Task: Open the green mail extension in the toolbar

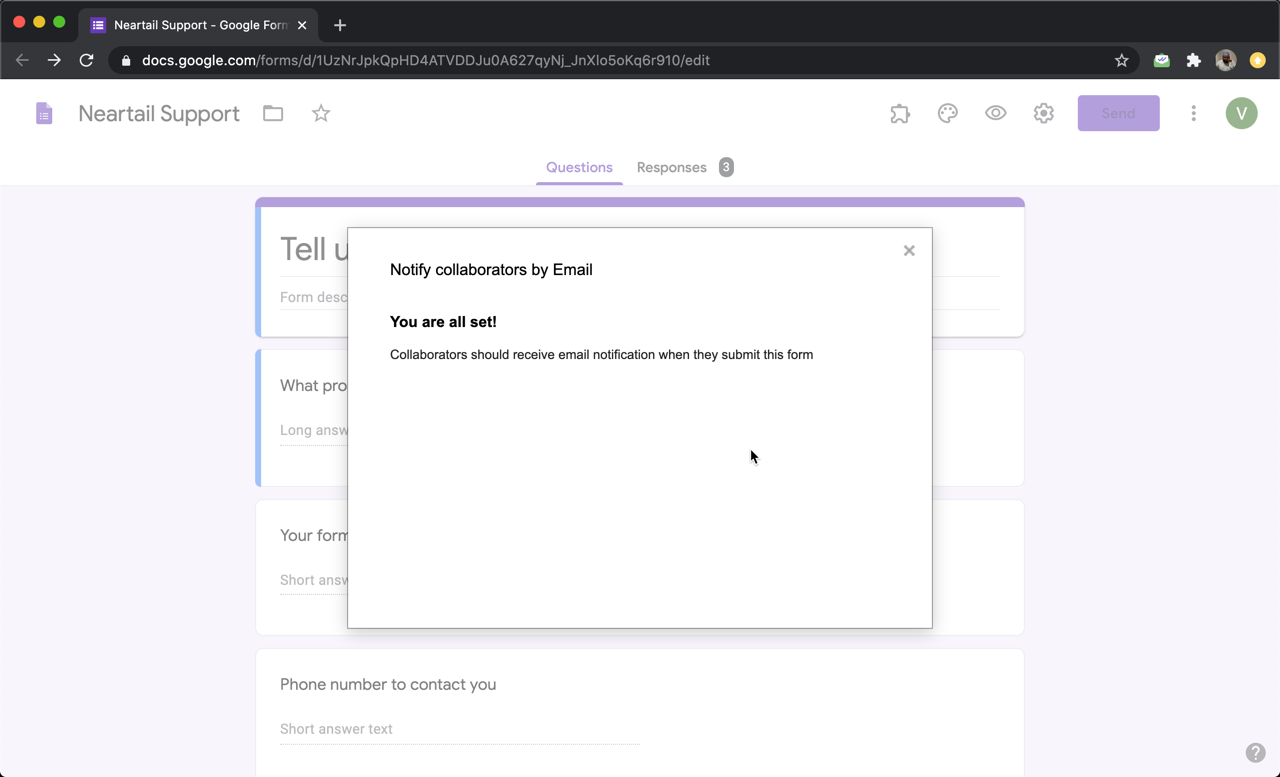Action: [1161, 60]
